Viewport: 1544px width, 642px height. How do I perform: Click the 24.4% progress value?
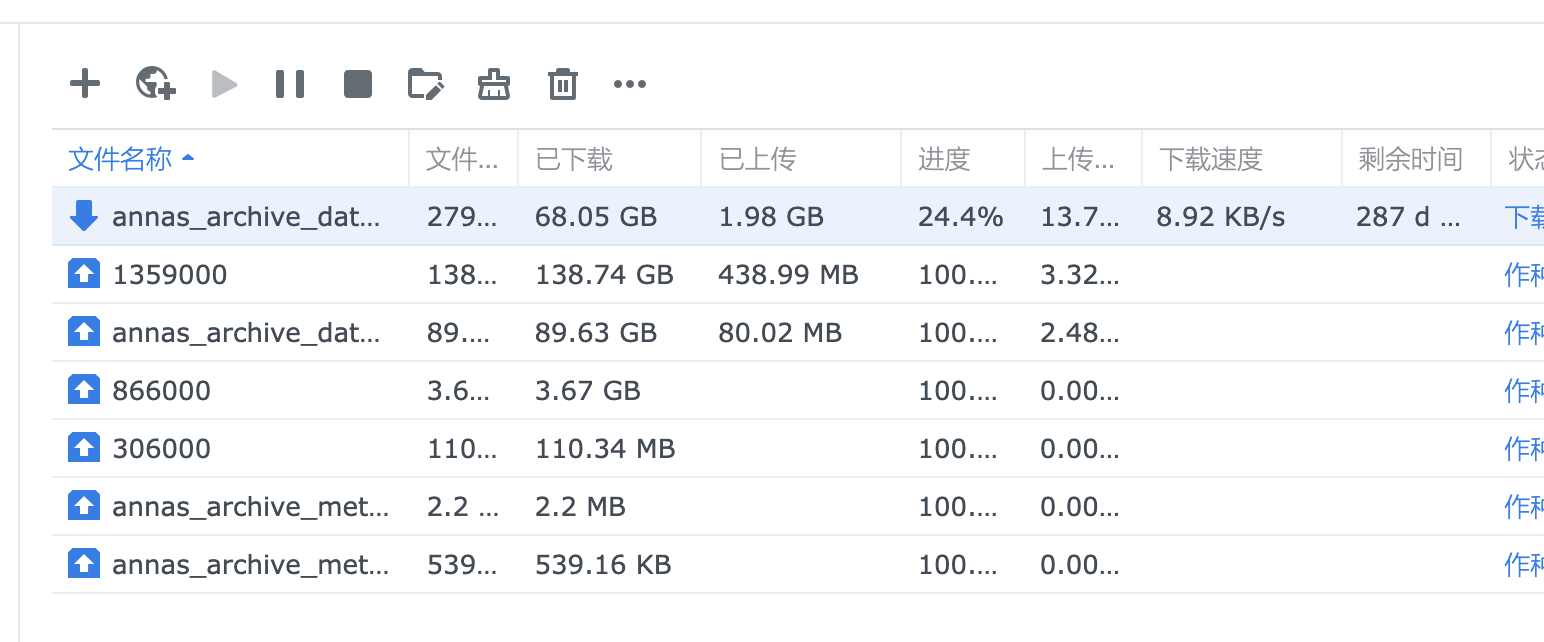click(x=960, y=217)
